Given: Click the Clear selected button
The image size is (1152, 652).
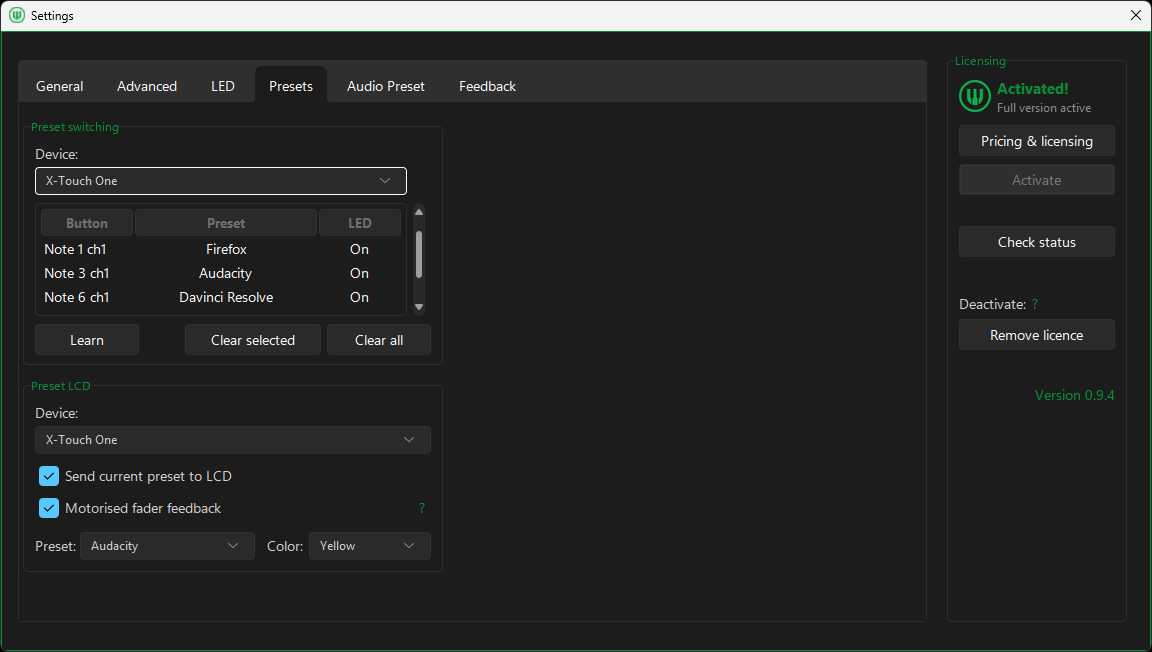Looking at the screenshot, I should pos(253,340).
